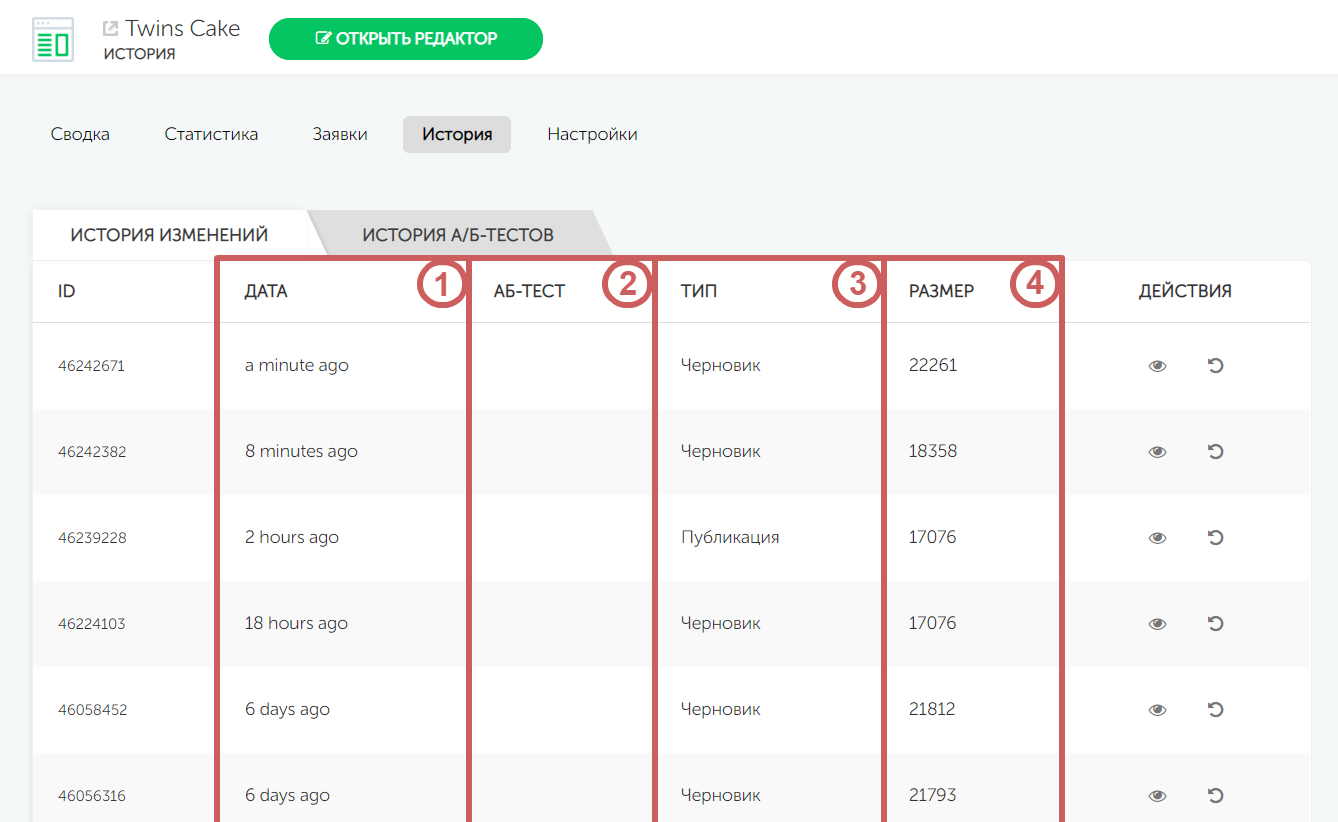Viewport: 1338px width, 822px height.
Task: Open the Статистика tab
Action: tap(211, 134)
